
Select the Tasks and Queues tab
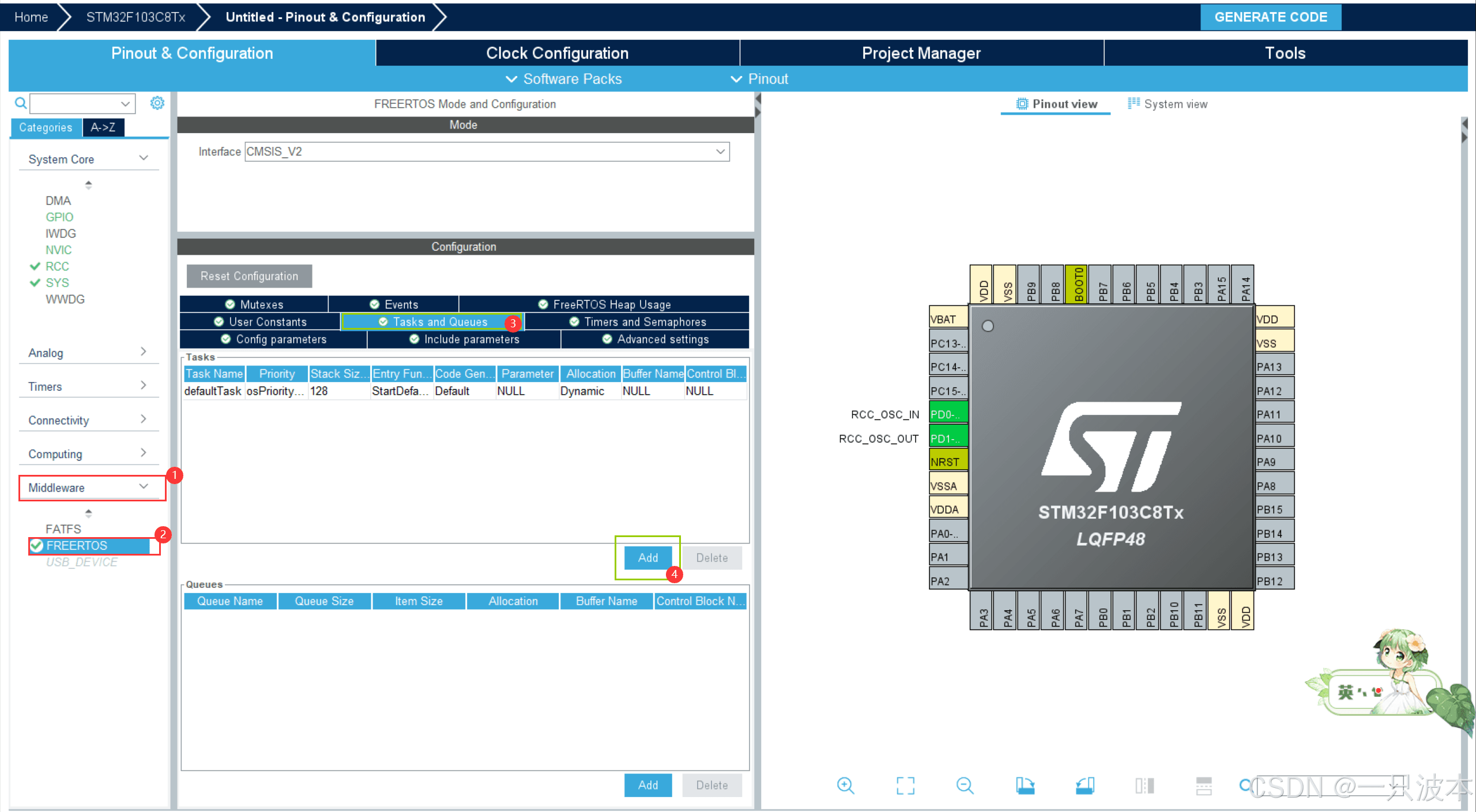coord(432,322)
